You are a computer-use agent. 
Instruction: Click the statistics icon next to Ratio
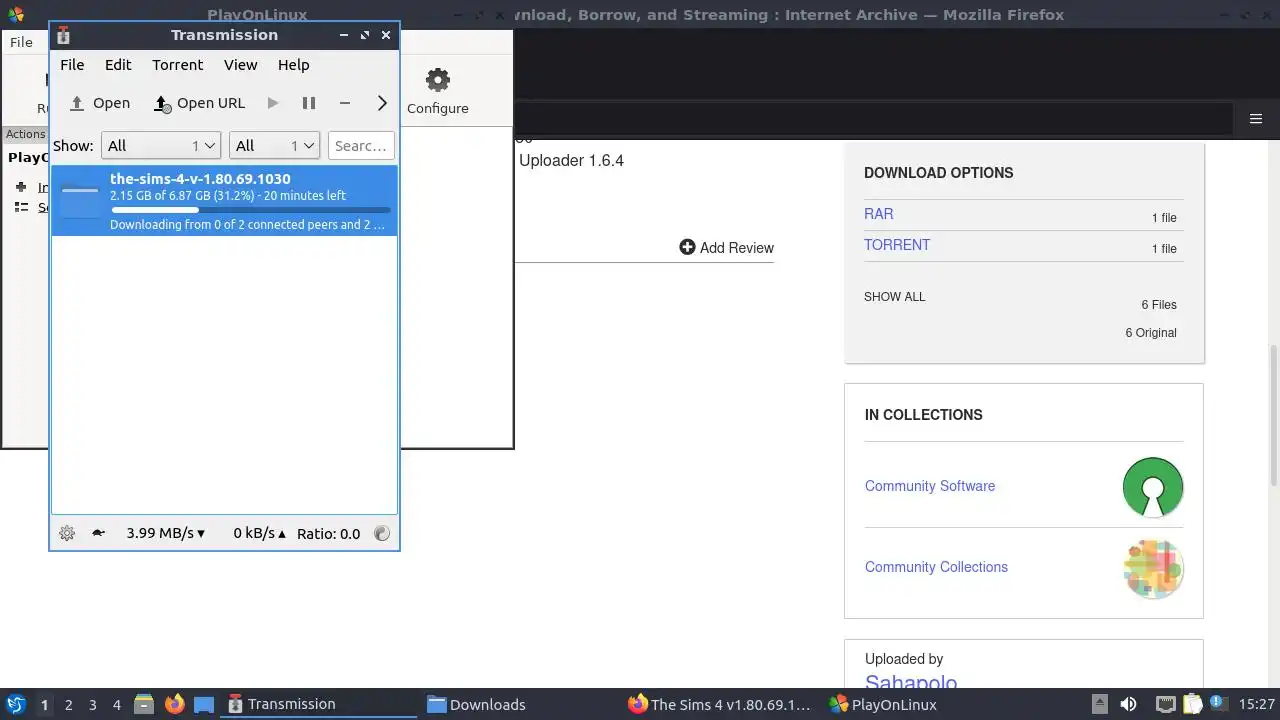pos(382,533)
